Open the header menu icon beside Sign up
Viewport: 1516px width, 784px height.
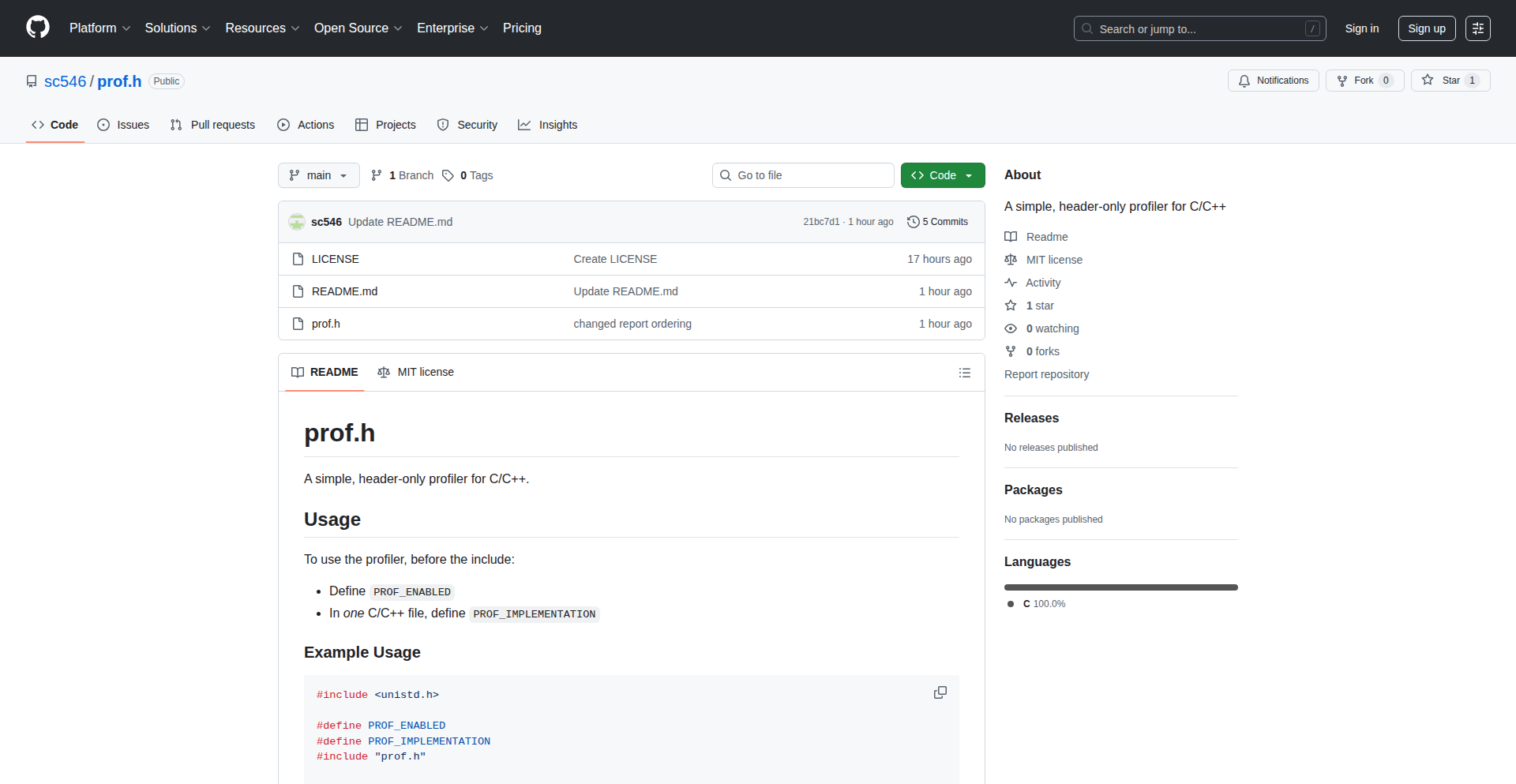tap(1477, 28)
